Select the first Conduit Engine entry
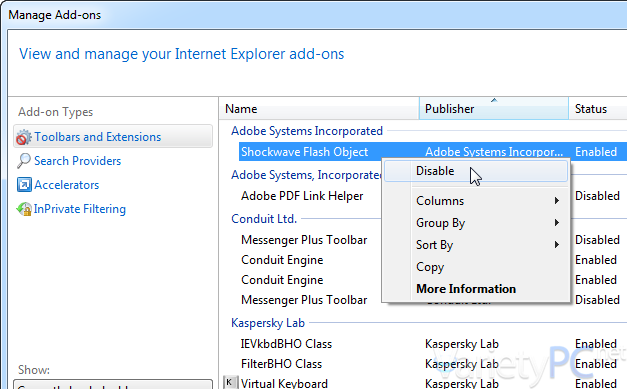The height and width of the screenshot is (389, 627). [x=282, y=260]
